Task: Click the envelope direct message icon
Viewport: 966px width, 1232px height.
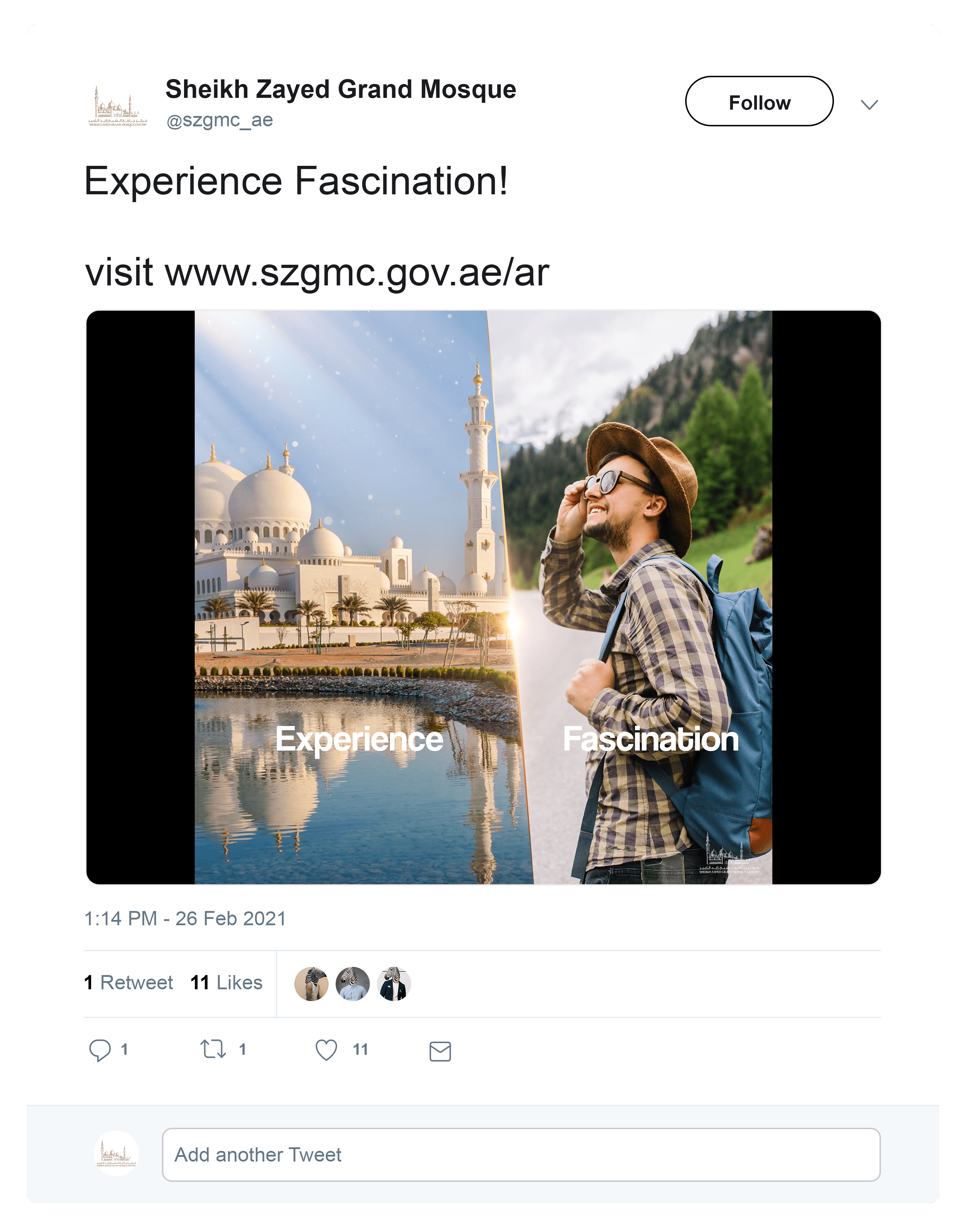Action: click(x=440, y=1051)
